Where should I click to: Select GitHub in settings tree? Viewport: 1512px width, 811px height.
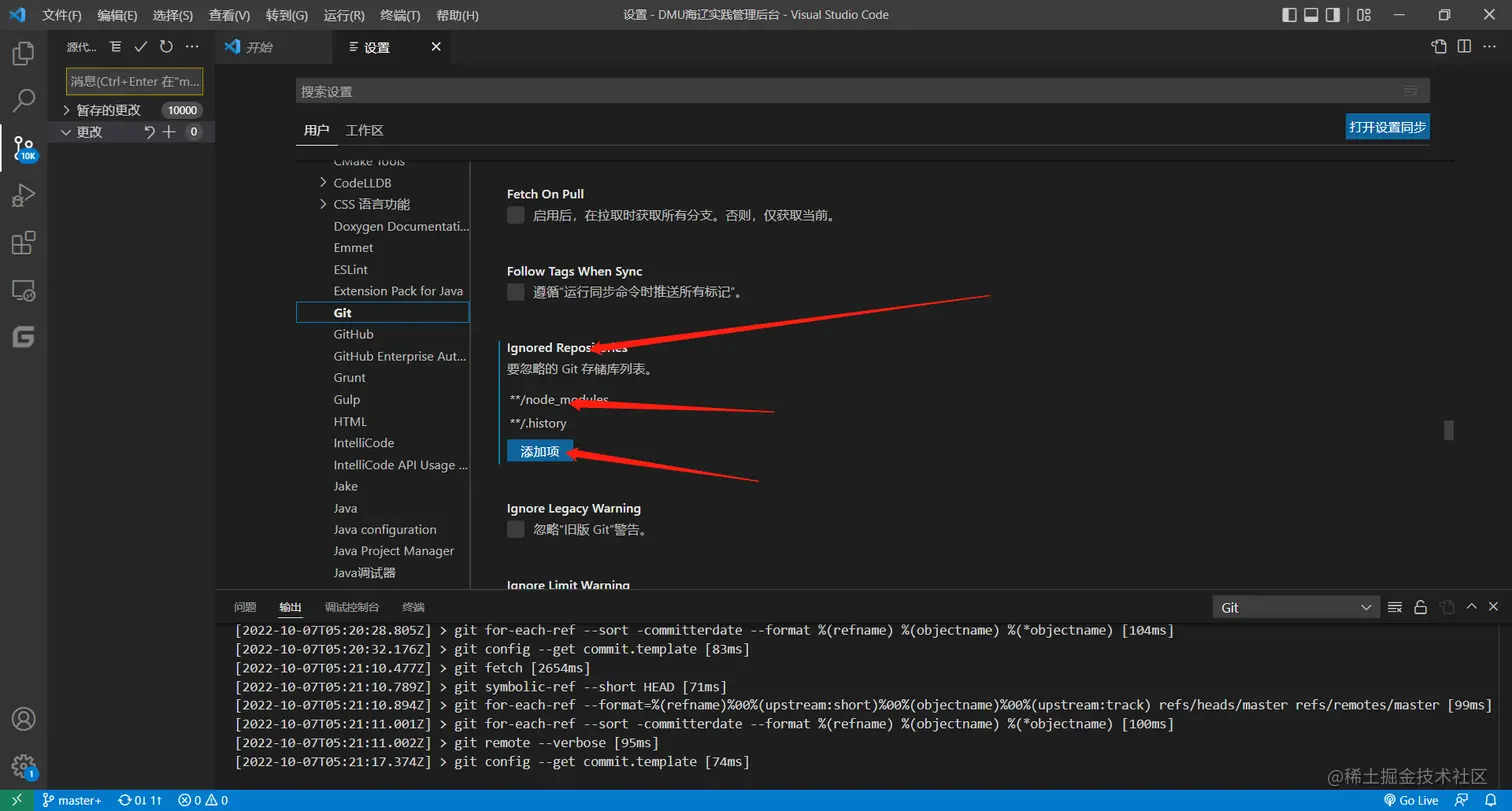point(353,334)
